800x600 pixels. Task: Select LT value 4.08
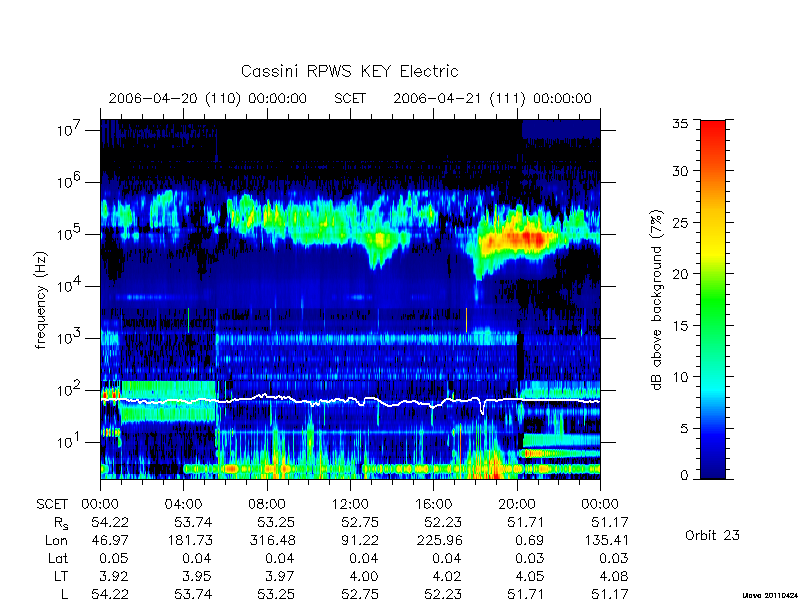613,576
